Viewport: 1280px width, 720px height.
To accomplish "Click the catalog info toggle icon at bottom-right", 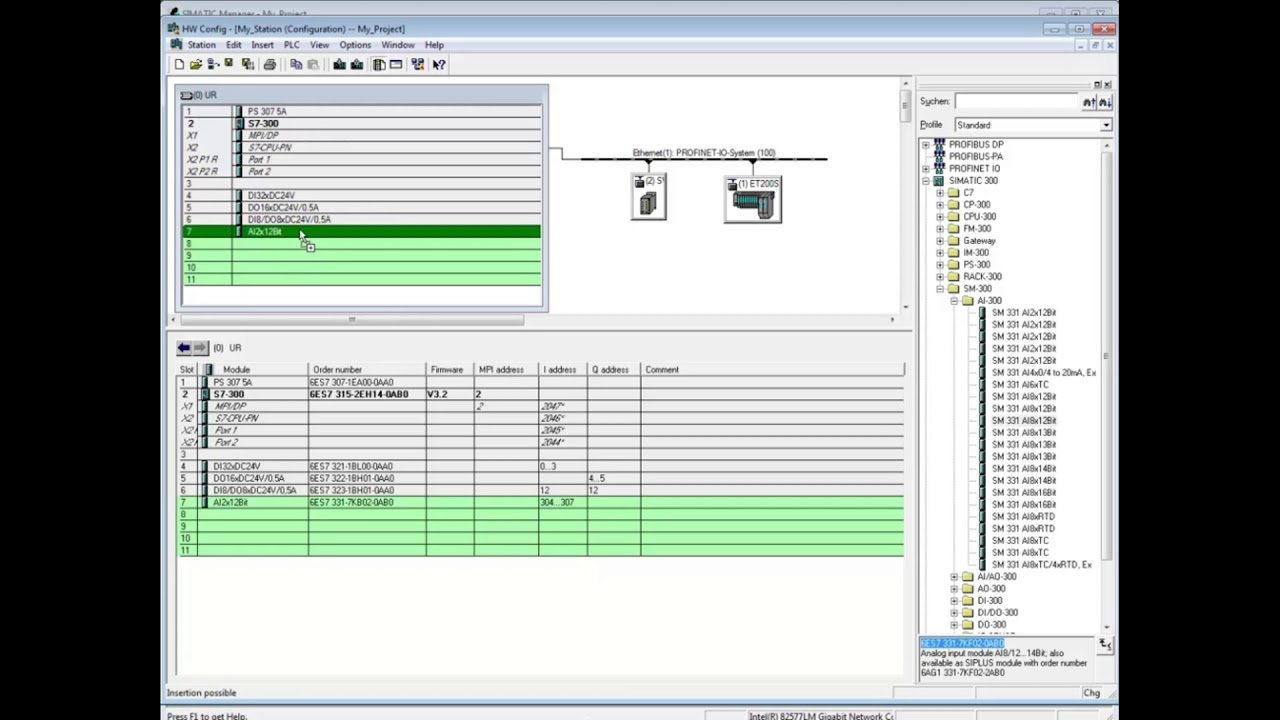I will 1105,645.
